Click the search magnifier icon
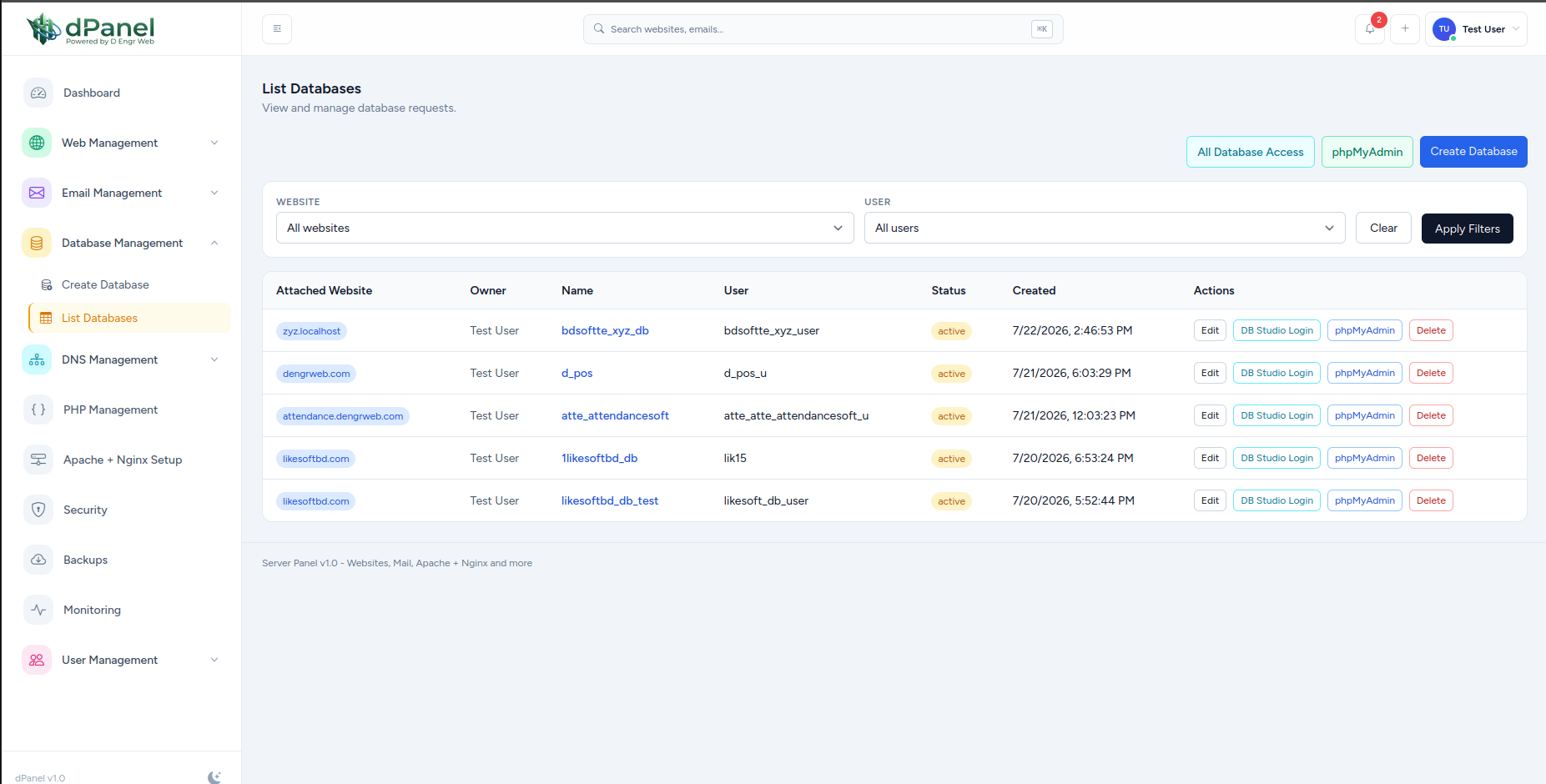 [x=599, y=28]
